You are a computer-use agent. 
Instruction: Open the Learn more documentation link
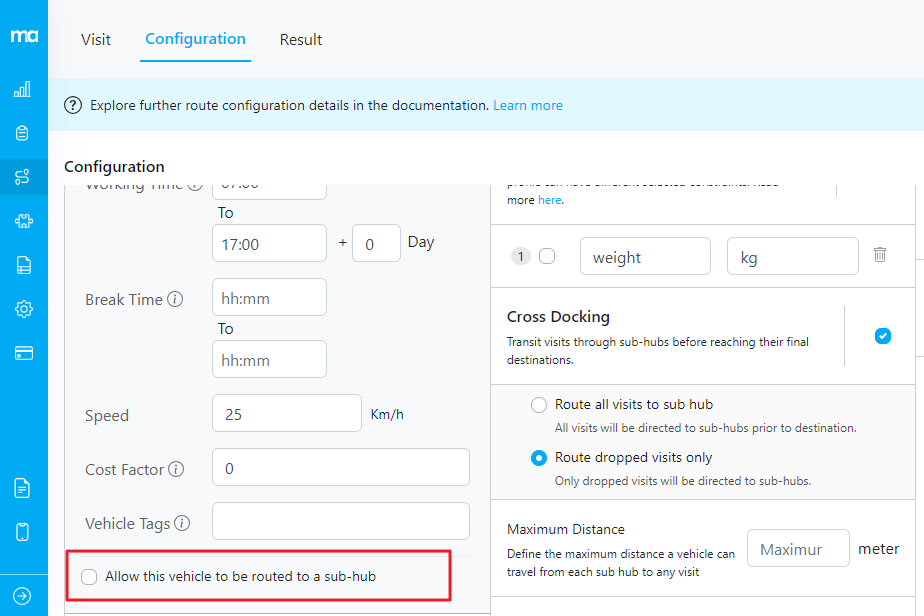point(527,105)
